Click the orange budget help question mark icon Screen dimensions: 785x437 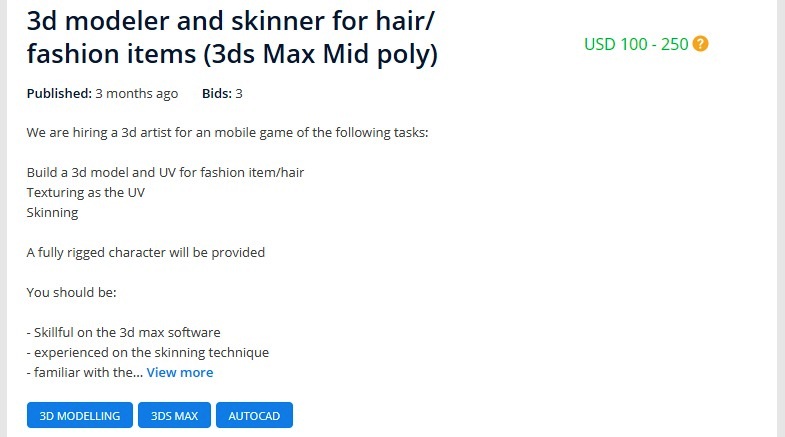point(700,44)
